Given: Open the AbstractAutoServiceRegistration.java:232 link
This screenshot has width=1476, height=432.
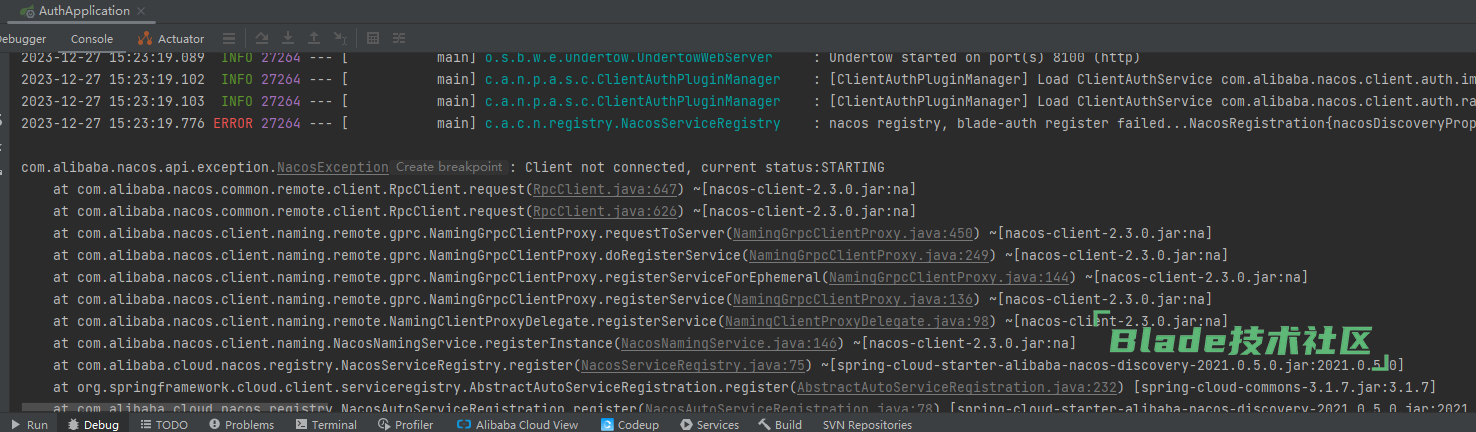Looking at the screenshot, I should (956, 387).
